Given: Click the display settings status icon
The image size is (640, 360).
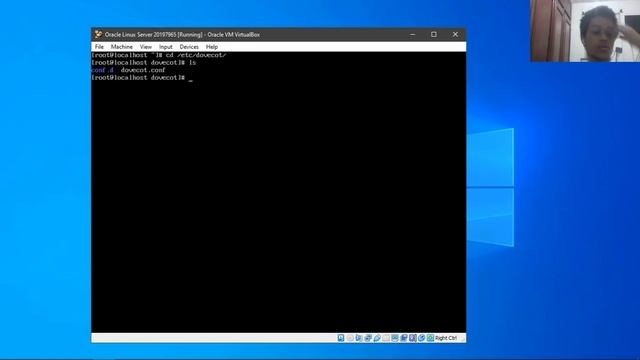Looking at the screenshot, I should click(x=395, y=338).
